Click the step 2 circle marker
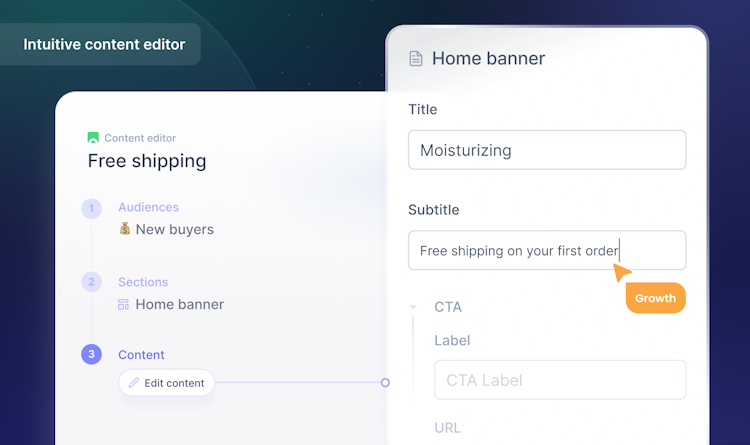750x445 pixels. click(92, 282)
